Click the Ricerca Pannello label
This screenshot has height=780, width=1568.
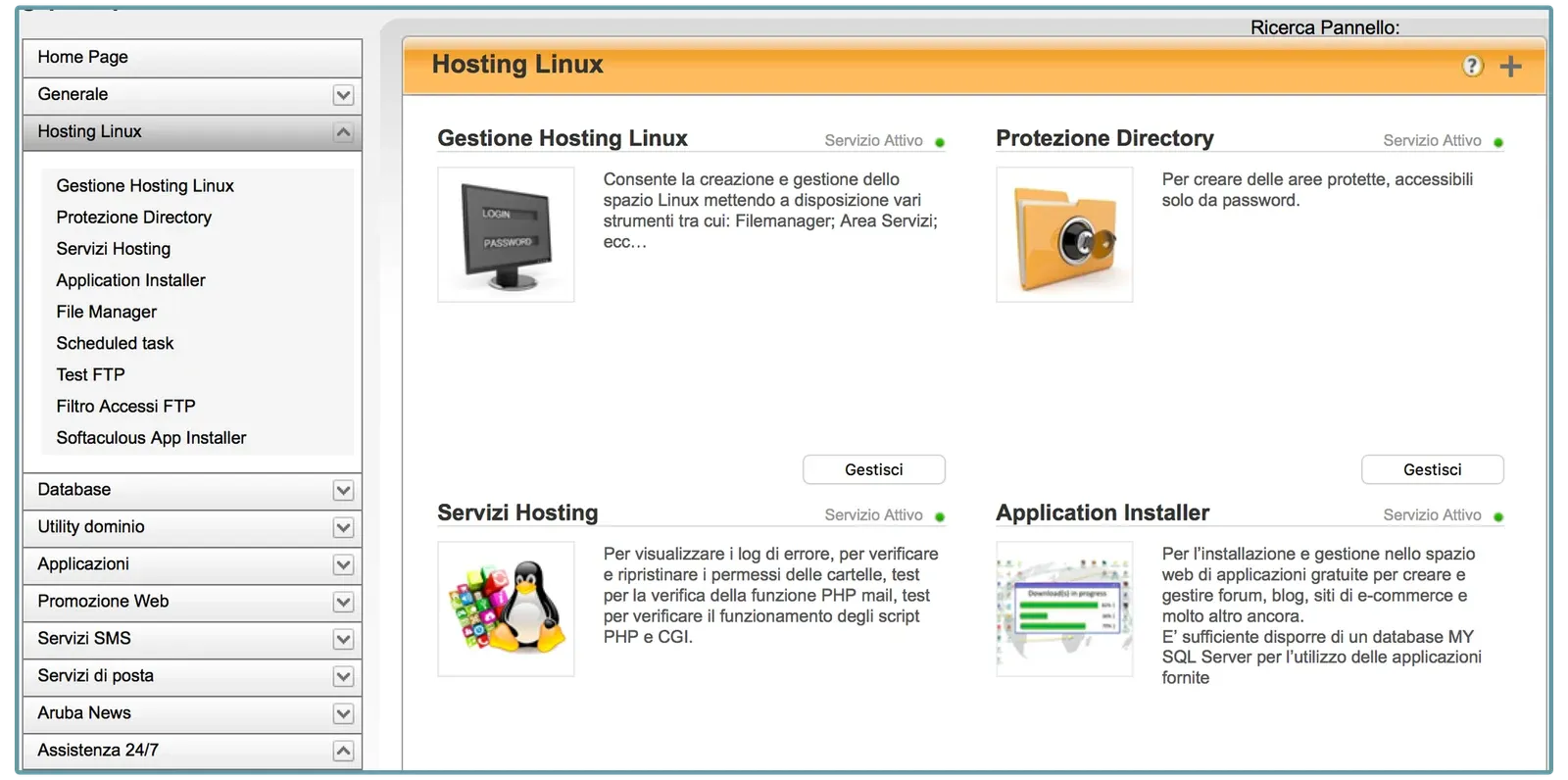tap(1325, 27)
